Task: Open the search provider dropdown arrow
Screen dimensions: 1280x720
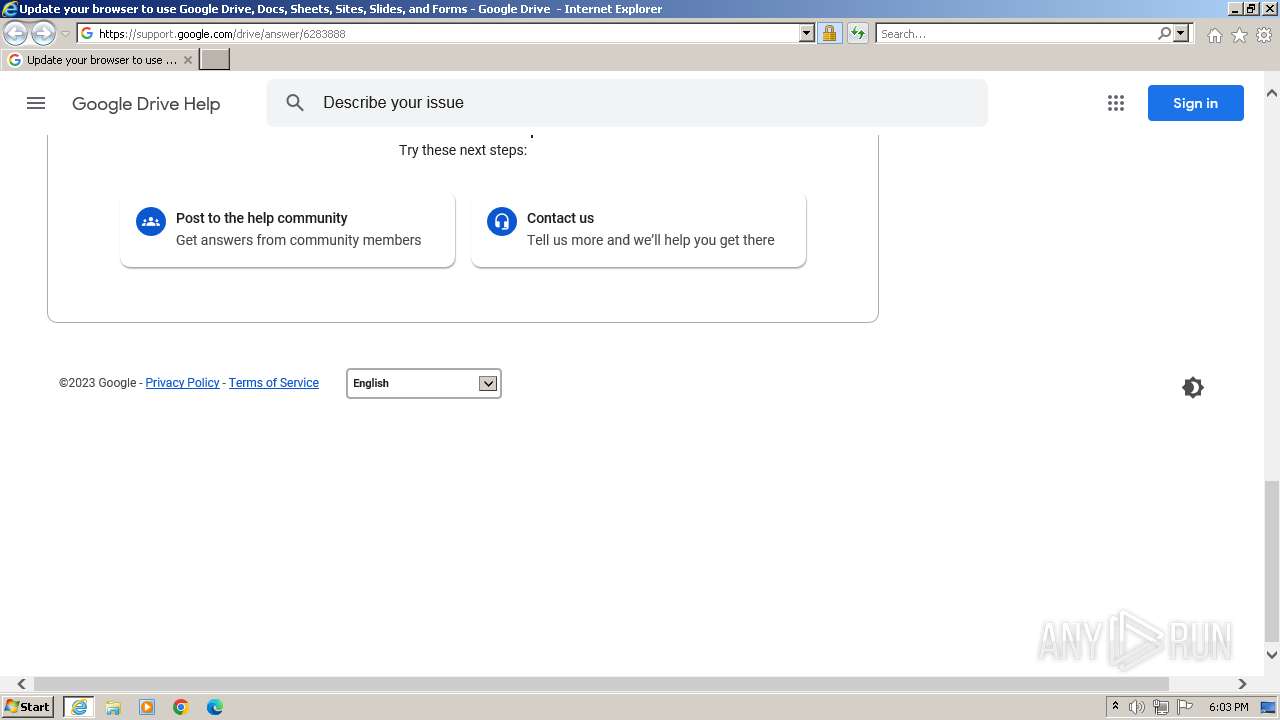Action: pyautogui.click(x=1181, y=34)
